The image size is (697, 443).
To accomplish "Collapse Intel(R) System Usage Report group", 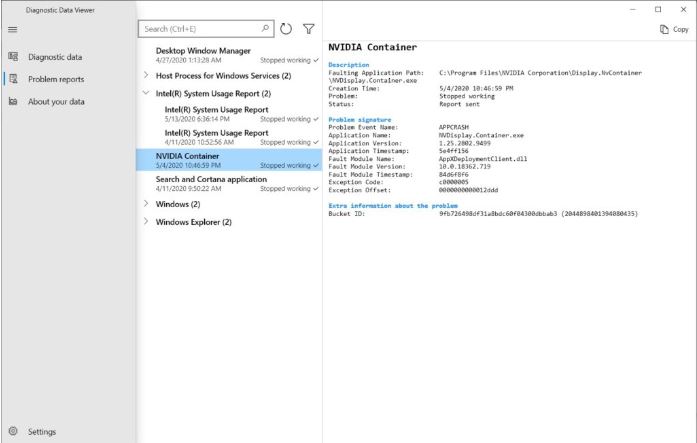I will pyautogui.click(x=146, y=93).
